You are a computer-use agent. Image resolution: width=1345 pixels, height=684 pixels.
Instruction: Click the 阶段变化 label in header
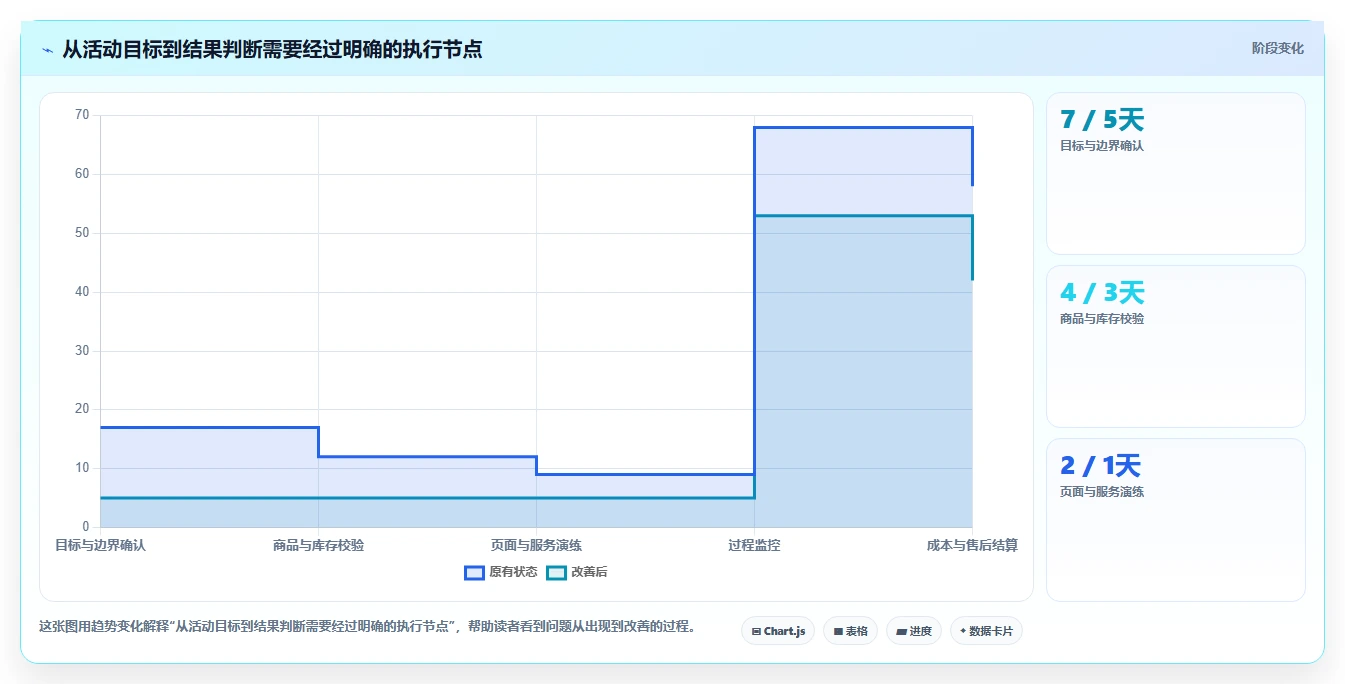pos(1277,48)
